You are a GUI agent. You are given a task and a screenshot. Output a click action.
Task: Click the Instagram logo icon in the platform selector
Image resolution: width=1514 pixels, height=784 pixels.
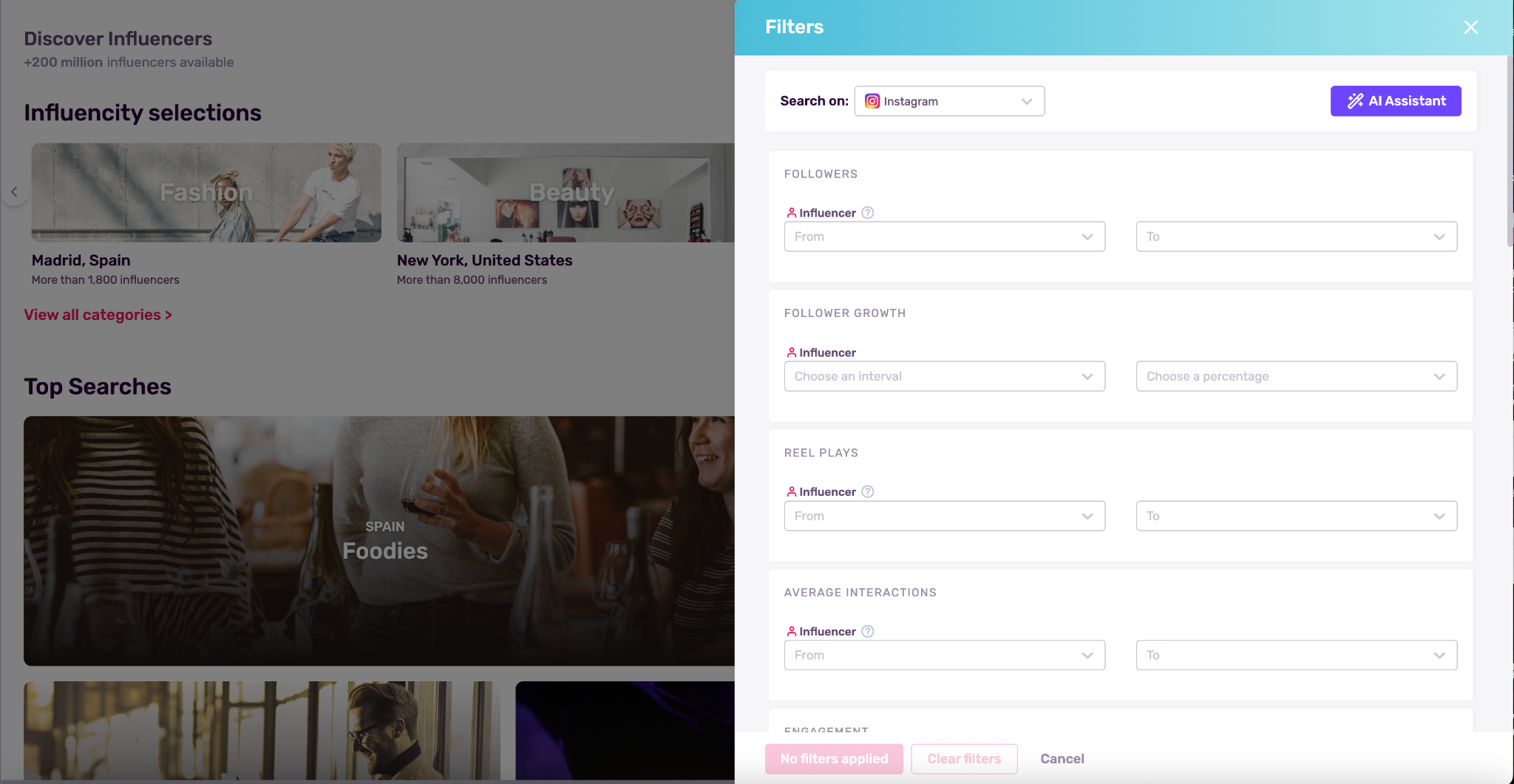(x=872, y=101)
